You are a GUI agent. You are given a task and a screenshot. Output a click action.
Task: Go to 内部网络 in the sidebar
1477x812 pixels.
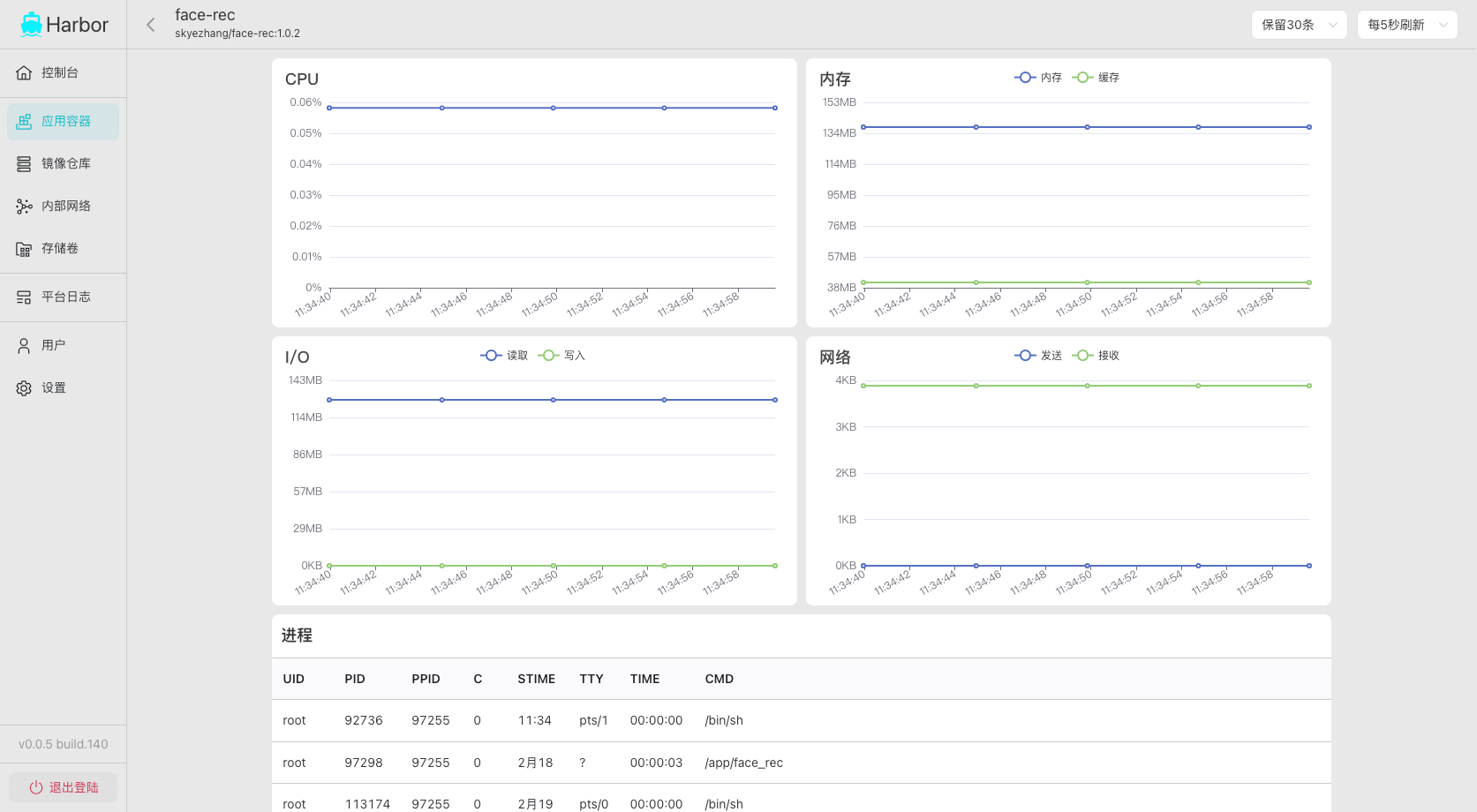tap(63, 207)
